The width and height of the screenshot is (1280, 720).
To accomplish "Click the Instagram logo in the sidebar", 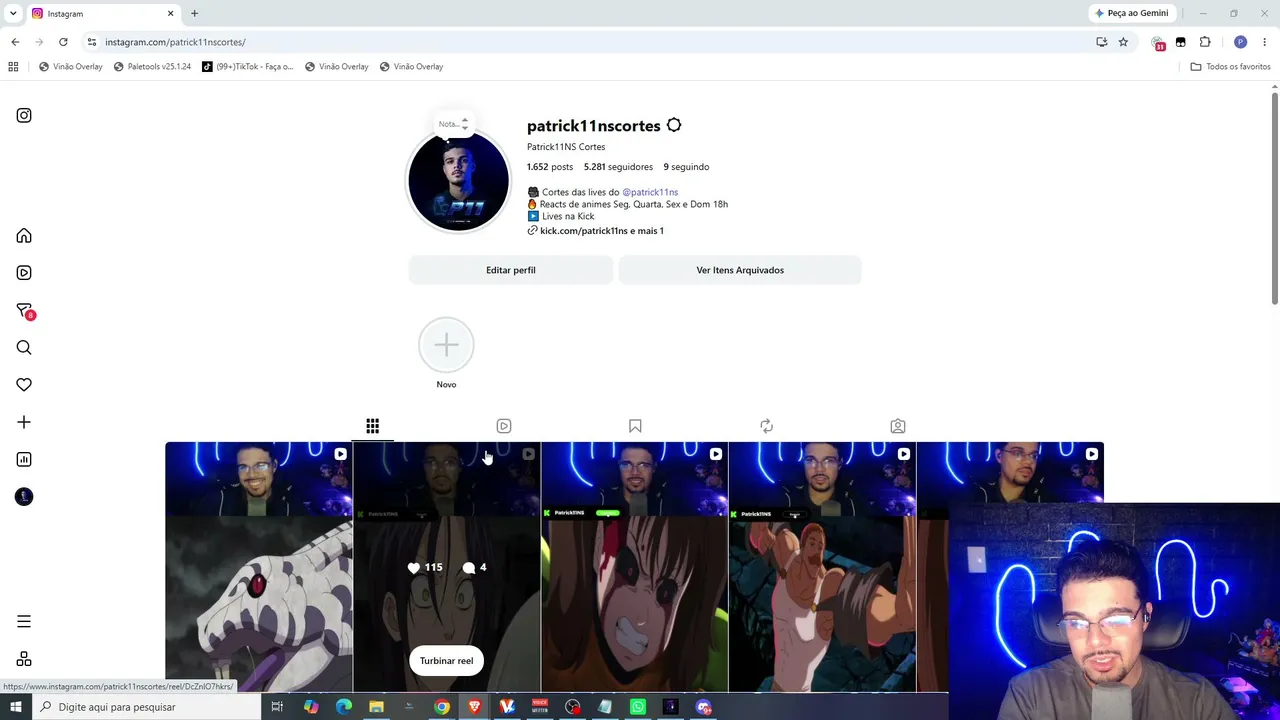I will (x=24, y=115).
